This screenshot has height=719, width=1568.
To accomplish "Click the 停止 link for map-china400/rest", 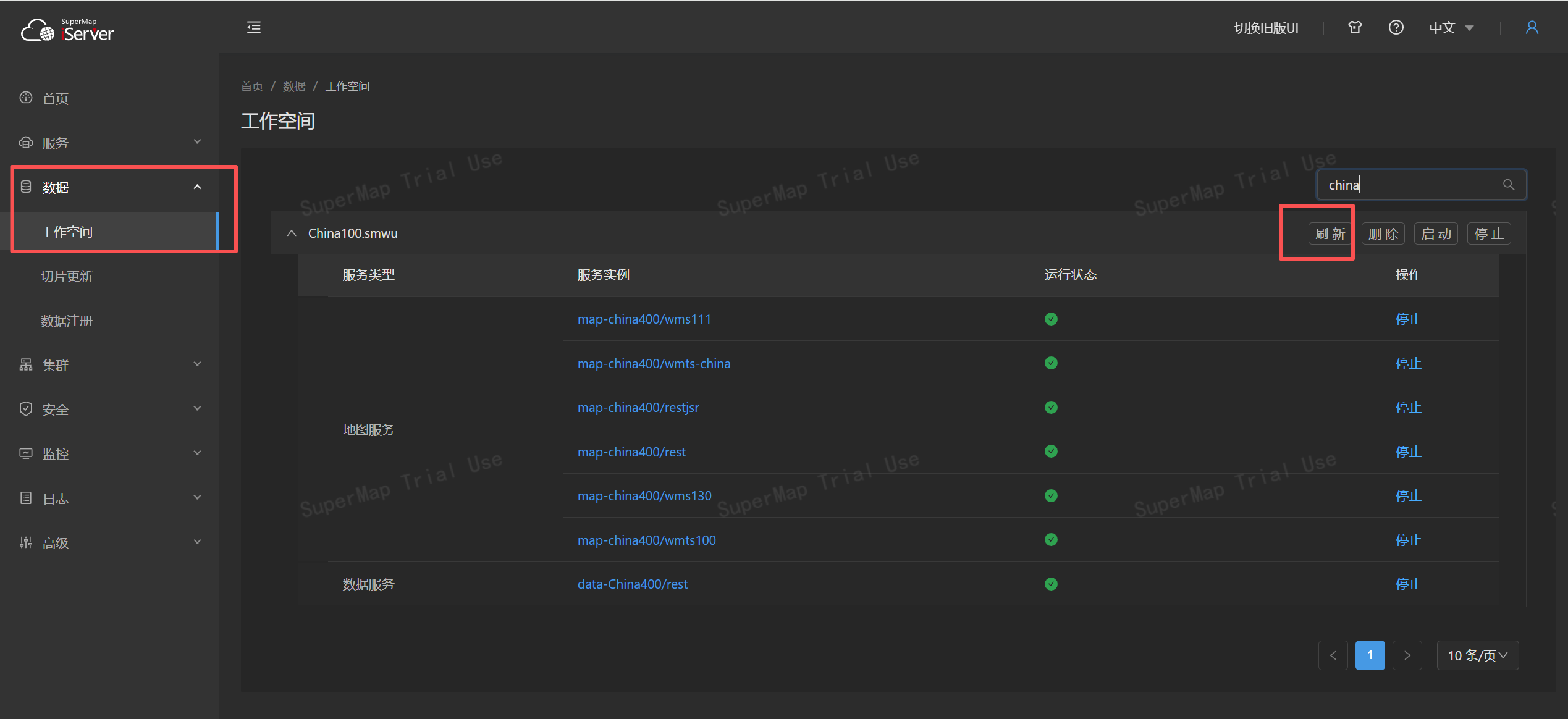I will 1408,452.
